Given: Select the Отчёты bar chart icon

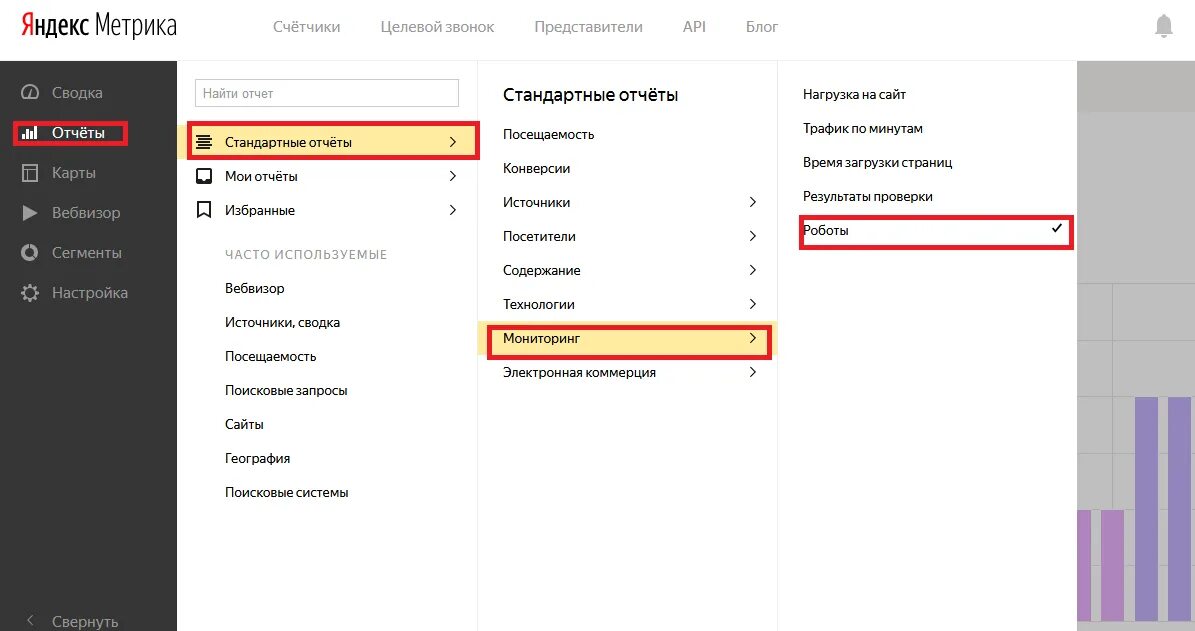Looking at the screenshot, I should pos(30,133).
